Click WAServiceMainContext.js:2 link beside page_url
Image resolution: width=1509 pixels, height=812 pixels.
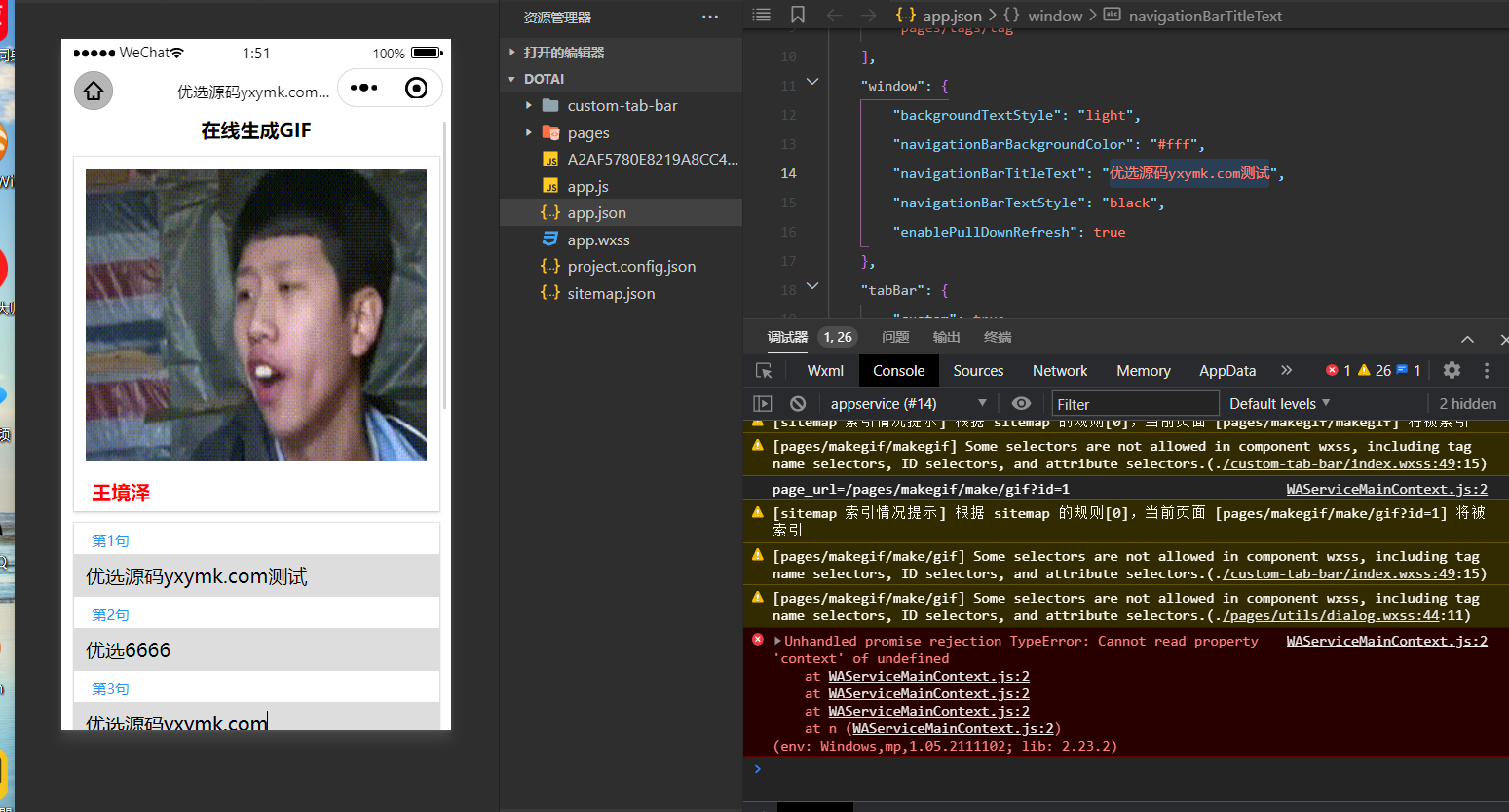pos(1386,489)
